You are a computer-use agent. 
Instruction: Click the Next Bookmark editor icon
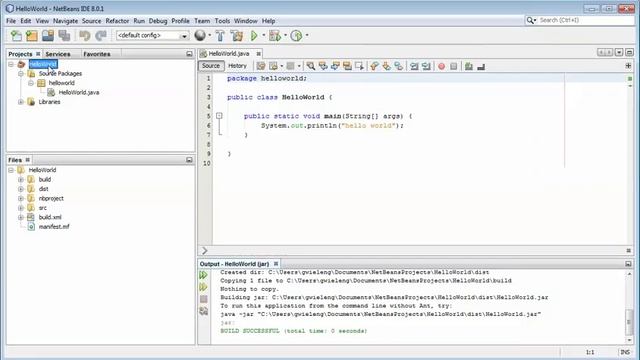click(387, 66)
